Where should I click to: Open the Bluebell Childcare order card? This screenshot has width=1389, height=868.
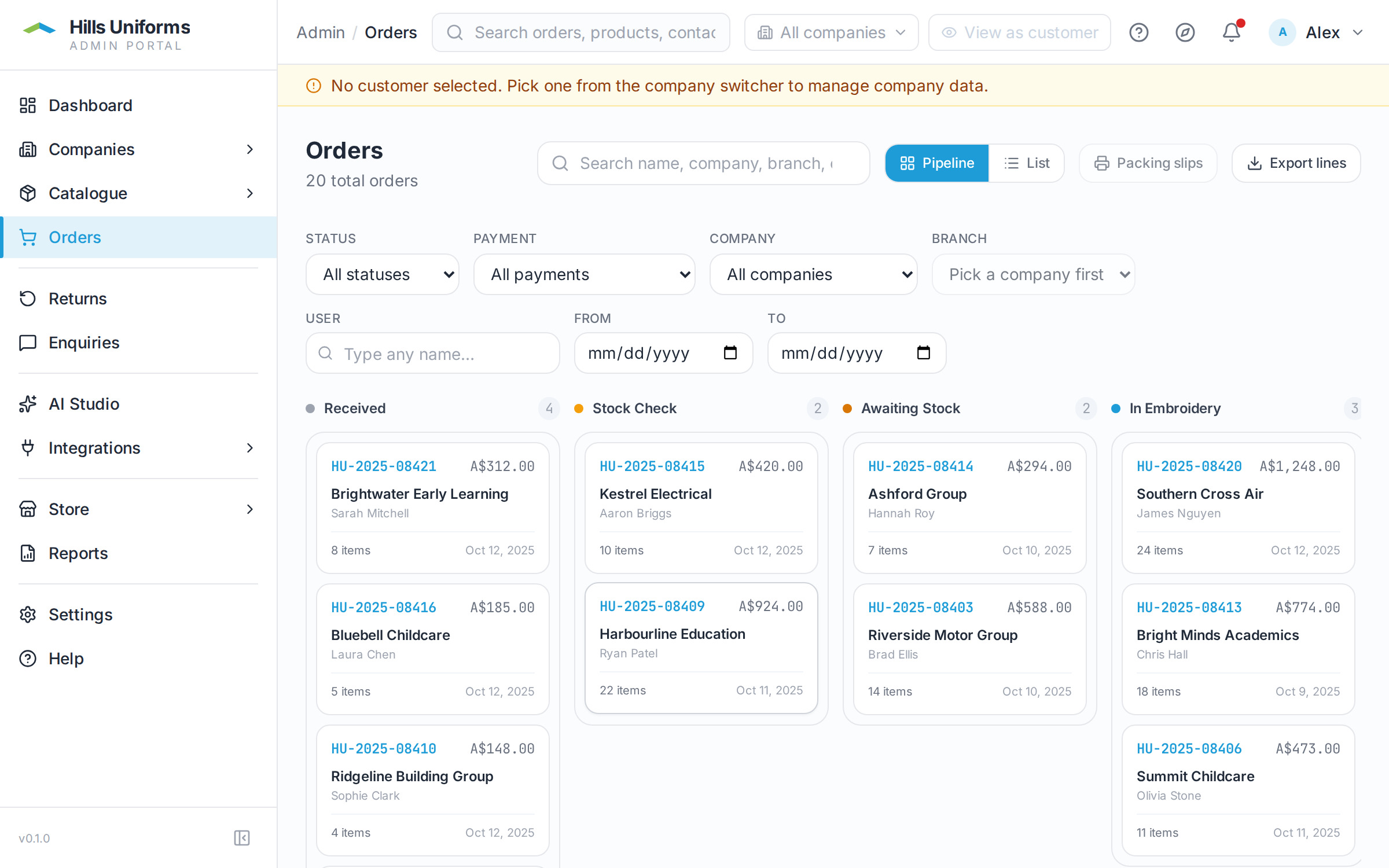(x=432, y=649)
